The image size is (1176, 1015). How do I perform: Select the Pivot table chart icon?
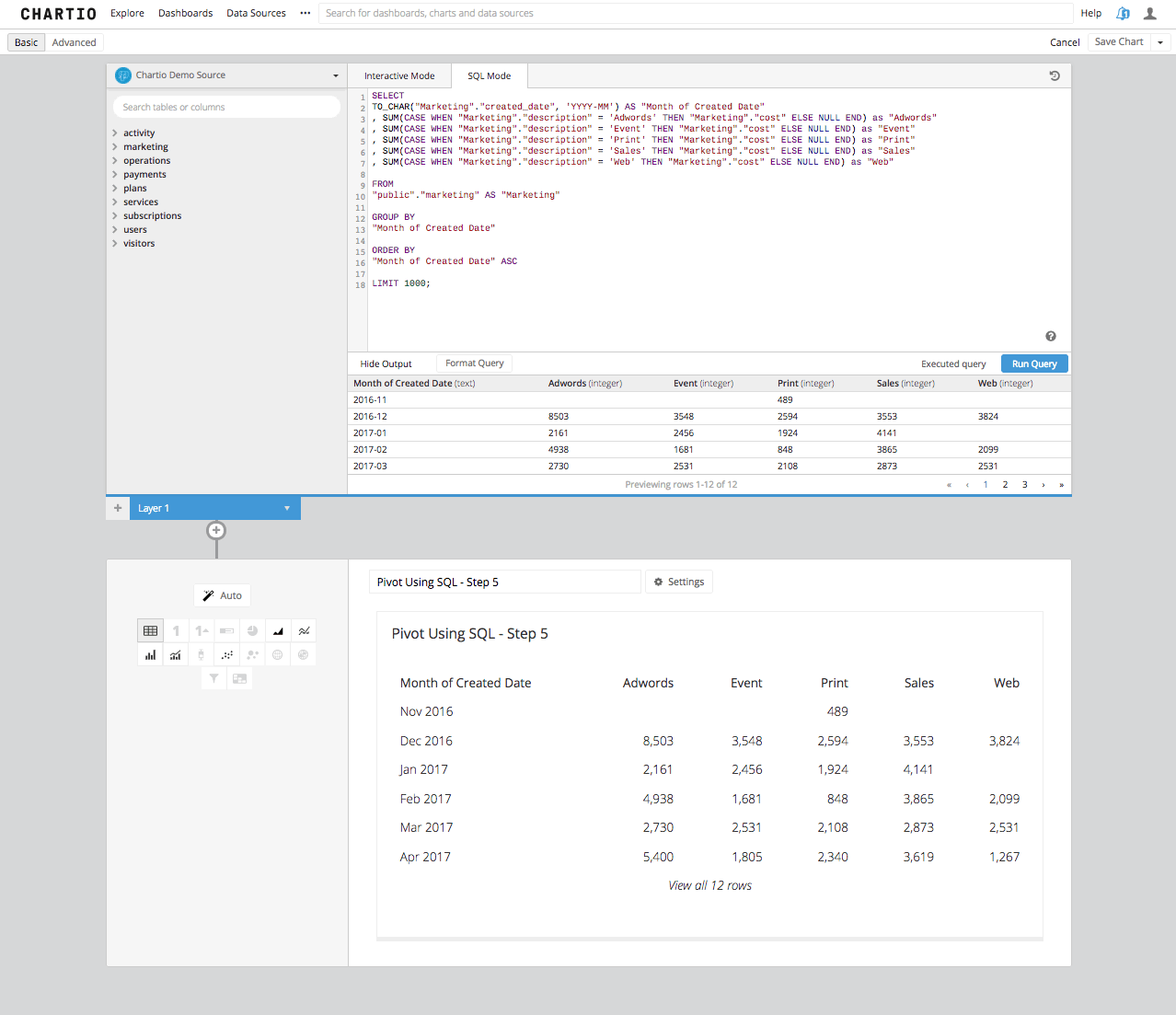[239, 678]
